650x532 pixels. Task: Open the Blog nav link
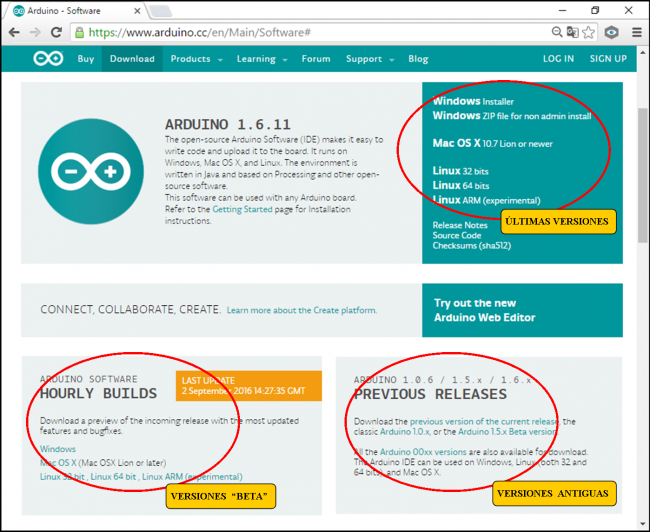tap(418, 59)
